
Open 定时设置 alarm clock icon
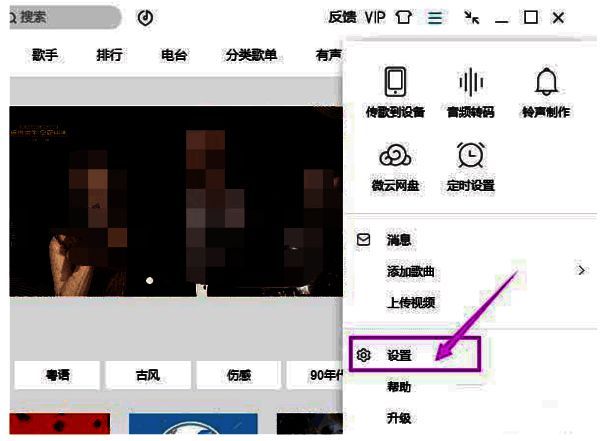pyautogui.click(x=471, y=155)
